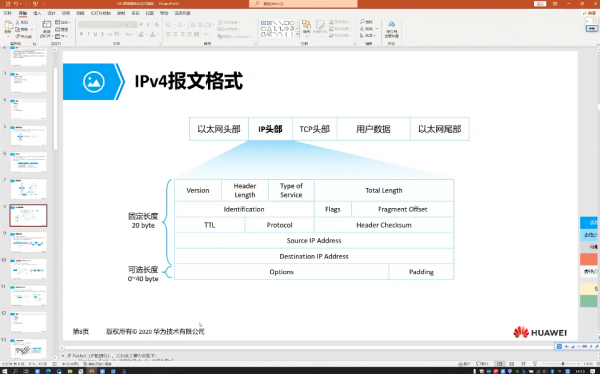Open the slide Layout dropdown
This screenshot has width=600, height=374.
(62, 22)
